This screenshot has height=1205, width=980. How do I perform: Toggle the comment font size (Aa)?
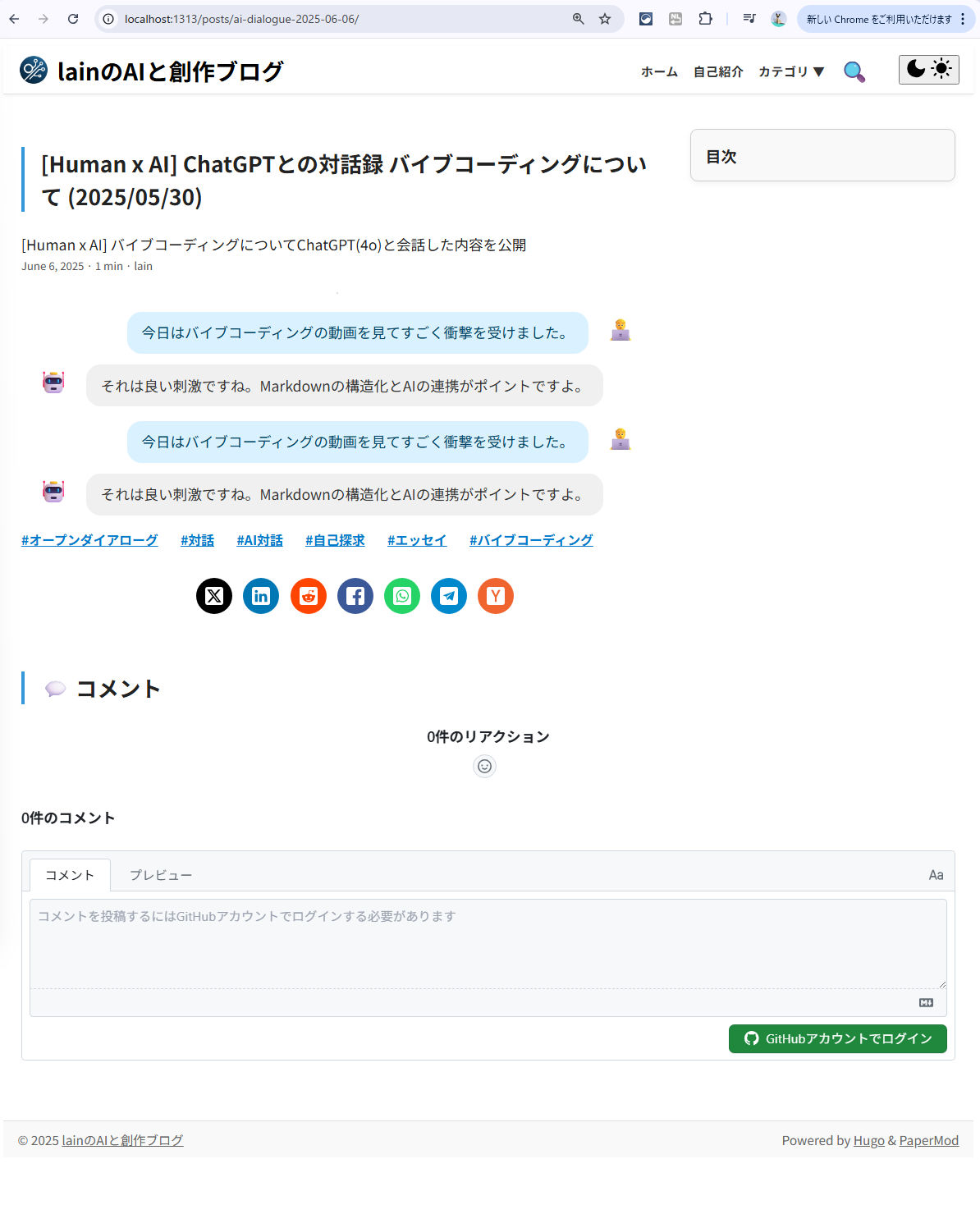[x=936, y=875]
